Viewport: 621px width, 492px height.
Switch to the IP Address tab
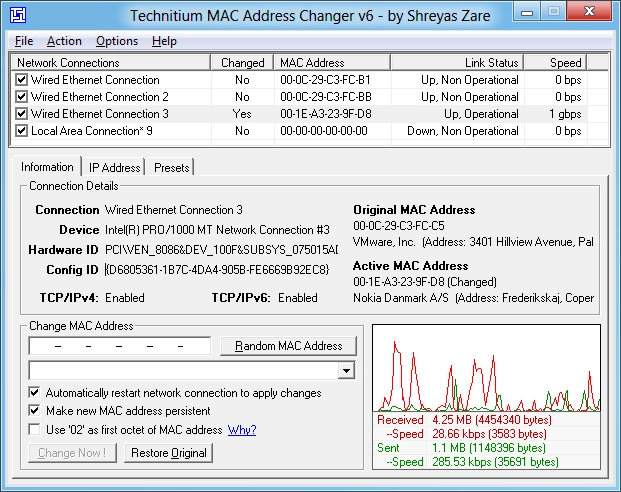coord(114,168)
